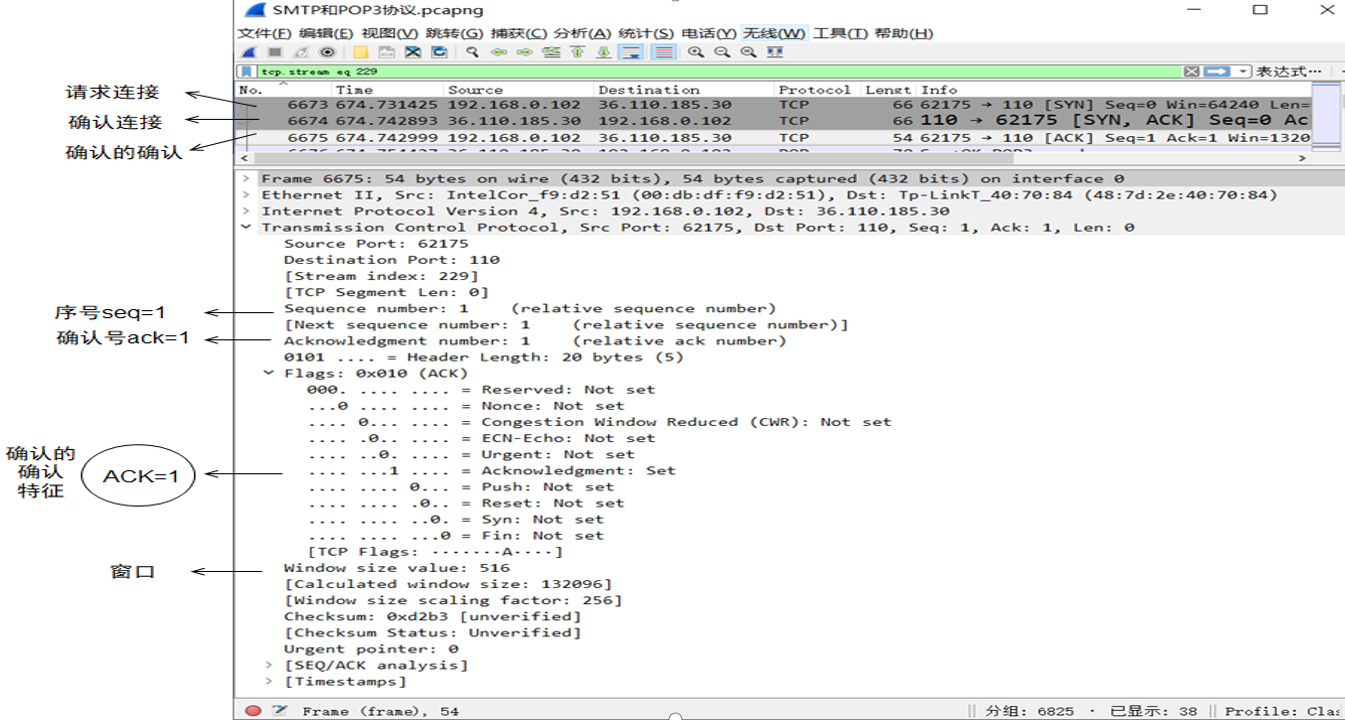Open 表达式… filter expression dialog
1345x720 pixels.
click(x=1288, y=72)
